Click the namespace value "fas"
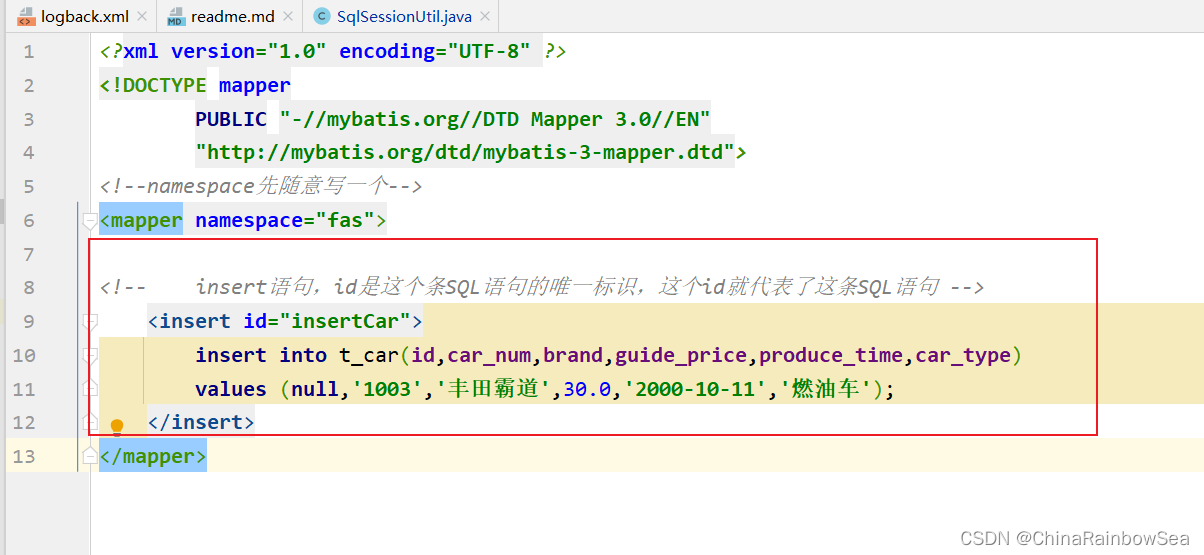This screenshot has height=555, width=1204. pyautogui.click(x=345, y=220)
